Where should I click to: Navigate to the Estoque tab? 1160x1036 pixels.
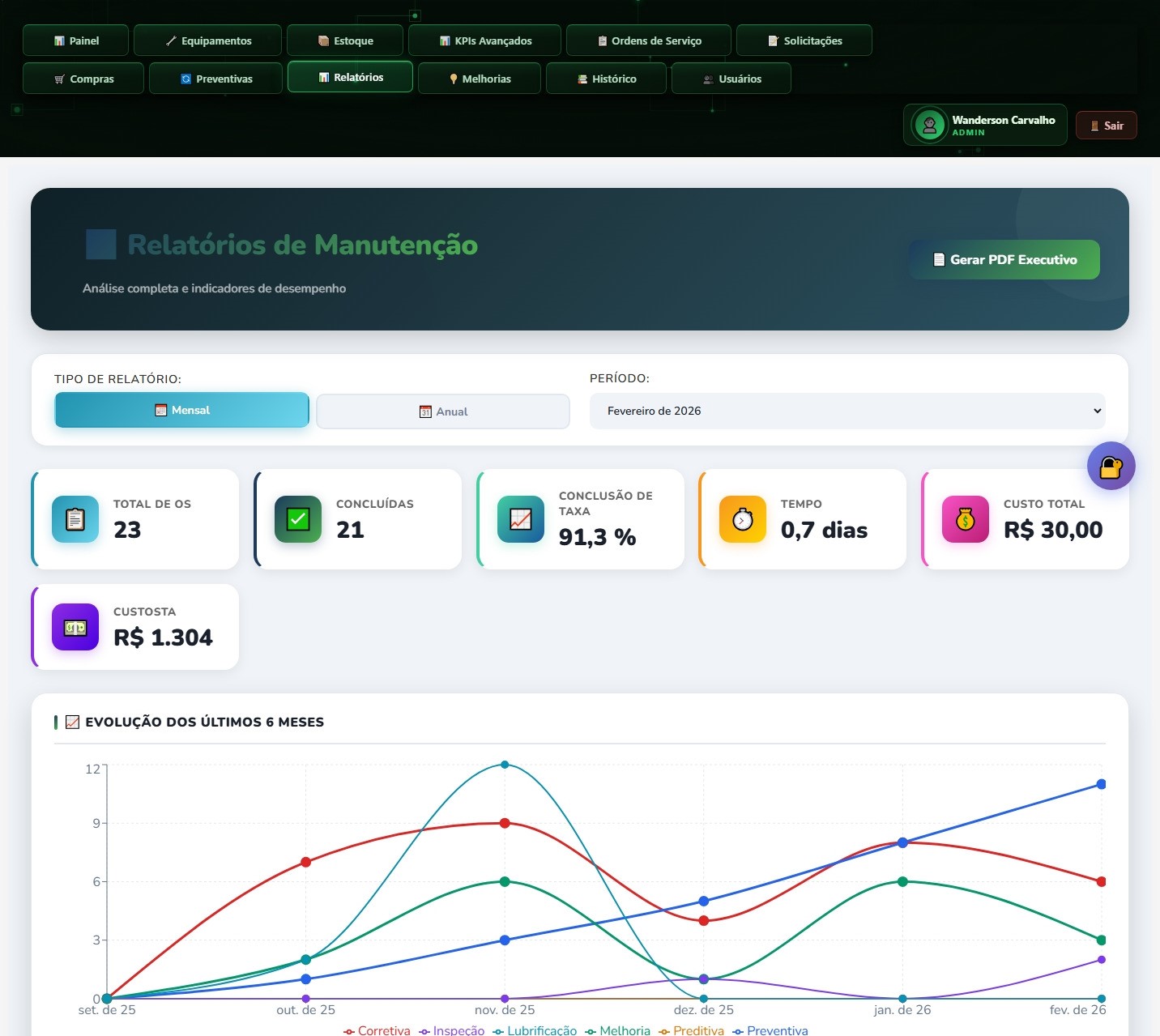(x=345, y=41)
